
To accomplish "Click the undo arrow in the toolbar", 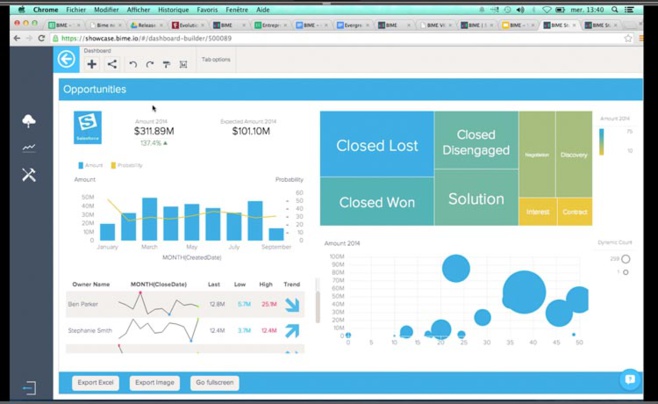I will tap(133, 64).
